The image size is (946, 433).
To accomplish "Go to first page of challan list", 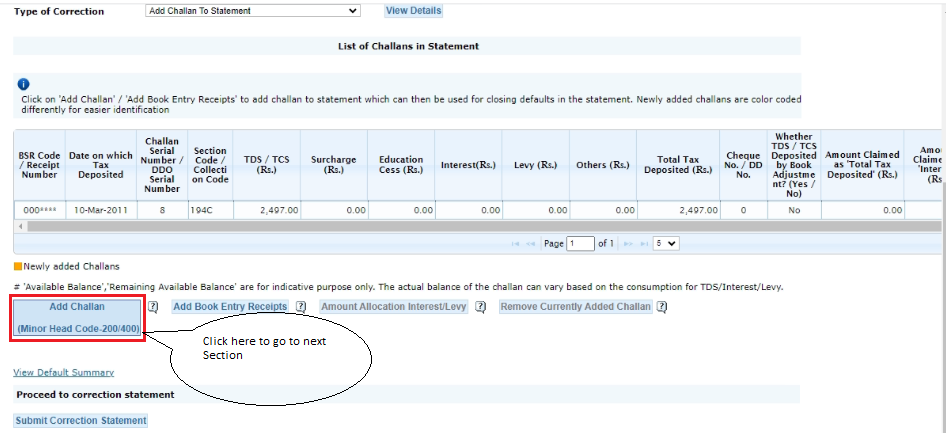I will click(516, 244).
